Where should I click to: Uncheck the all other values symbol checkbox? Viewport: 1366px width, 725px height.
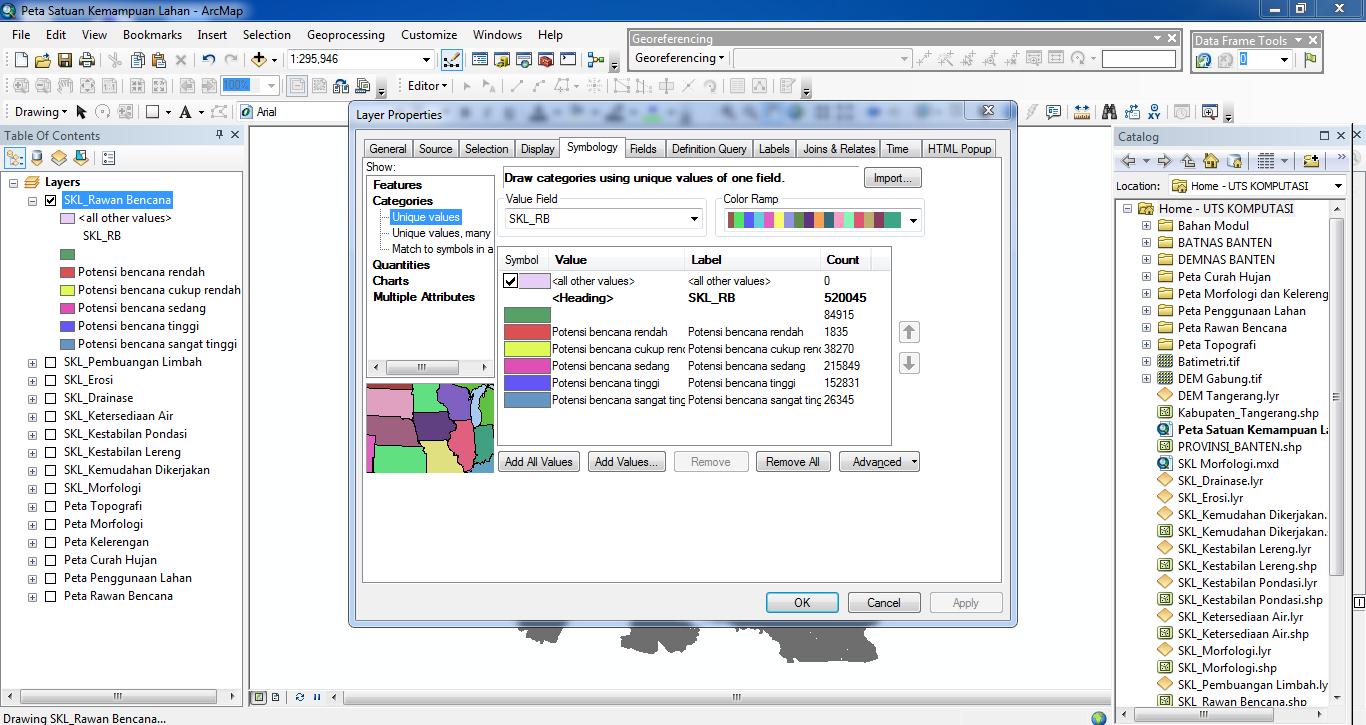pos(510,281)
